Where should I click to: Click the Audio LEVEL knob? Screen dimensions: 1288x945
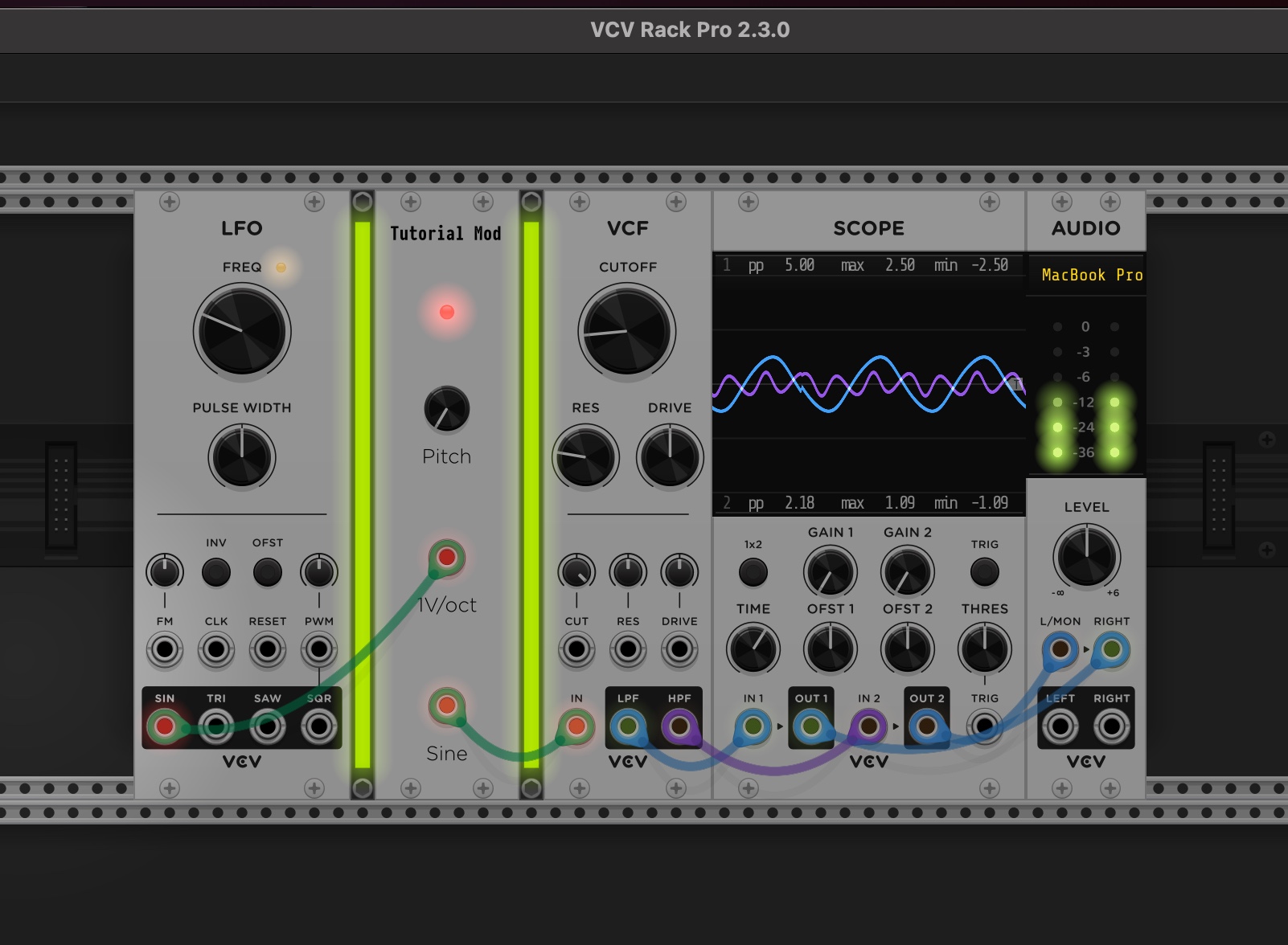(x=1086, y=556)
